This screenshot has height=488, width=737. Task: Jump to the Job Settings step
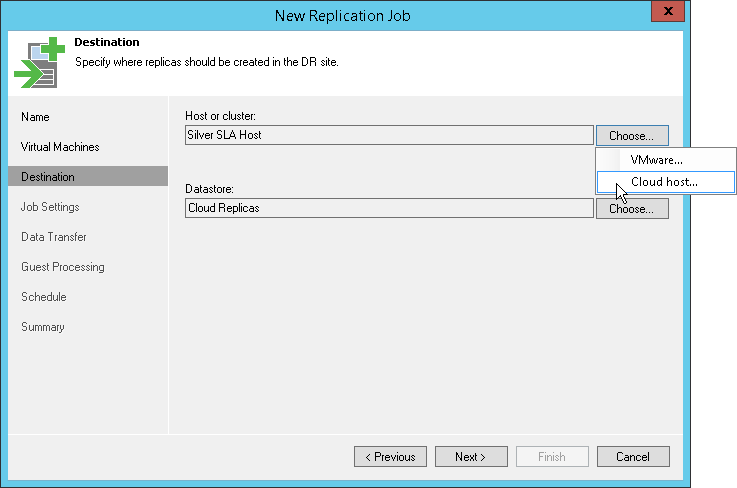tap(50, 207)
